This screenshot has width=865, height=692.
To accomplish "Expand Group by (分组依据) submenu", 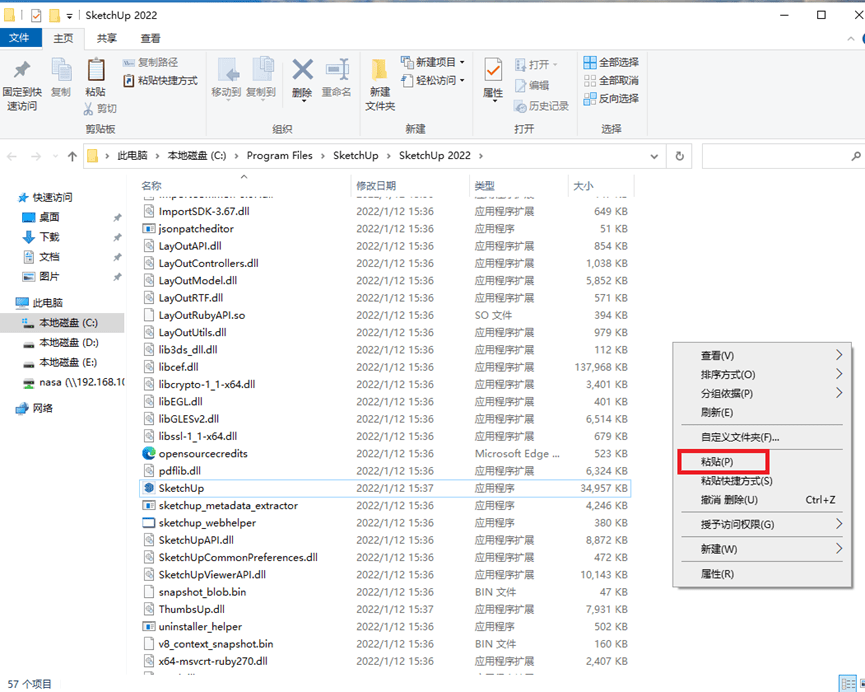I will 762,393.
